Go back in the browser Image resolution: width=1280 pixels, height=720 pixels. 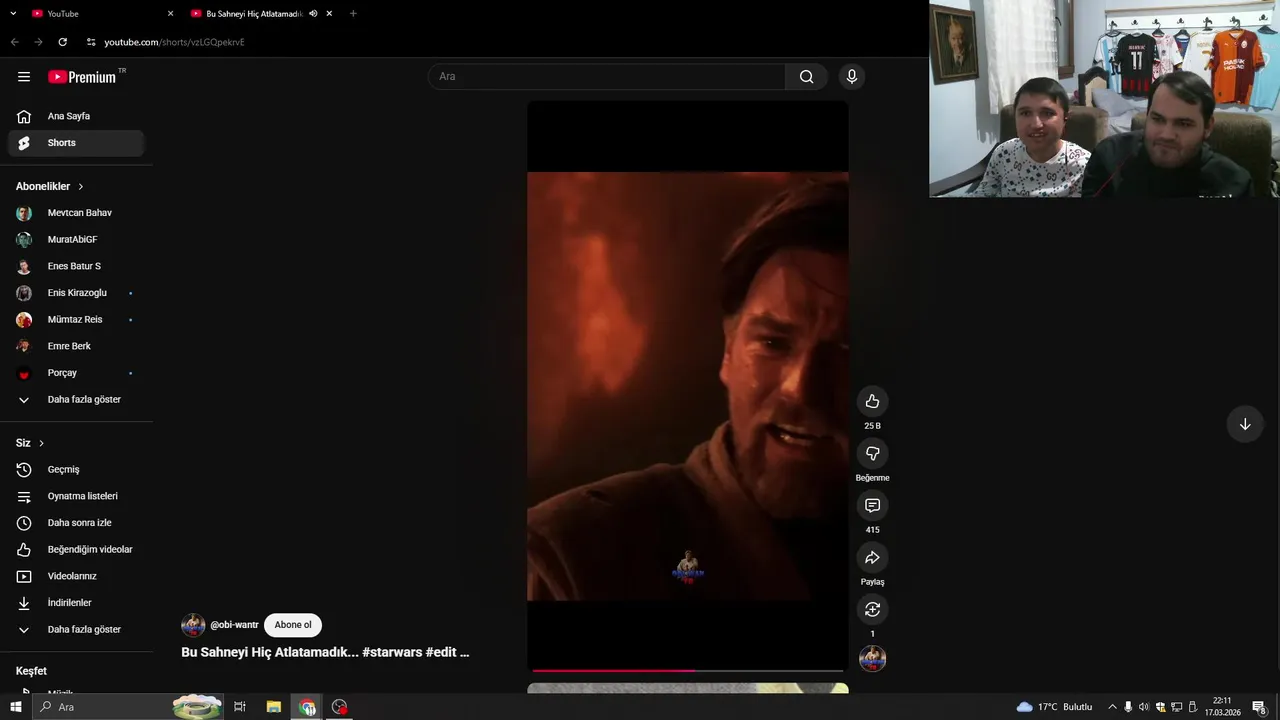(14, 42)
